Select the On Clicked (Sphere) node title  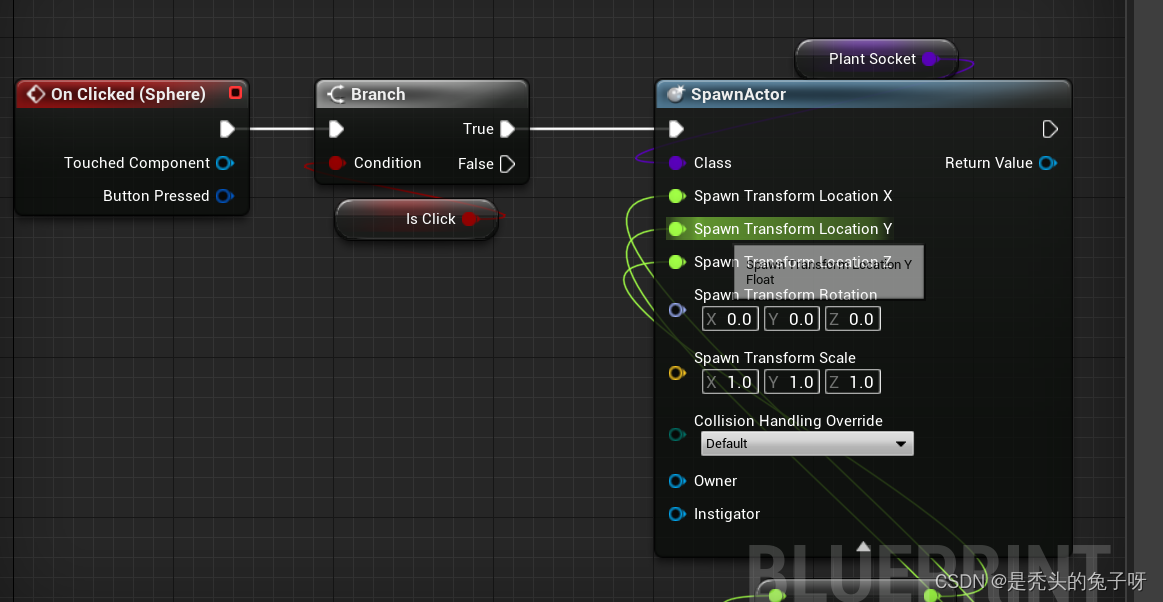tap(128, 94)
